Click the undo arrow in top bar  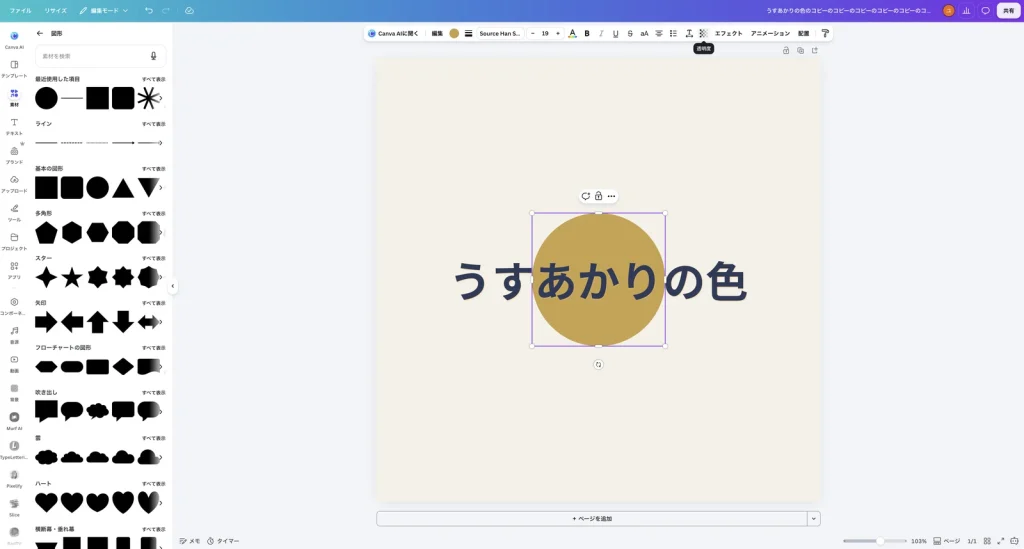[x=149, y=10]
